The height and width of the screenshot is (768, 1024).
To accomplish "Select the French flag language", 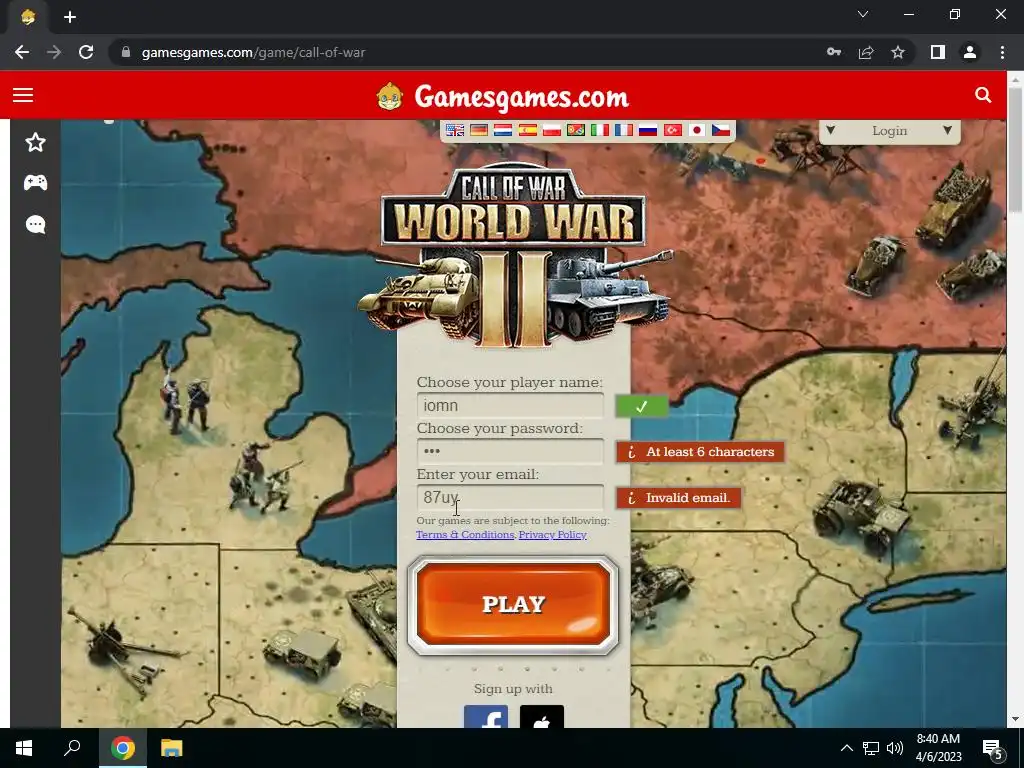I will [x=624, y=130].
